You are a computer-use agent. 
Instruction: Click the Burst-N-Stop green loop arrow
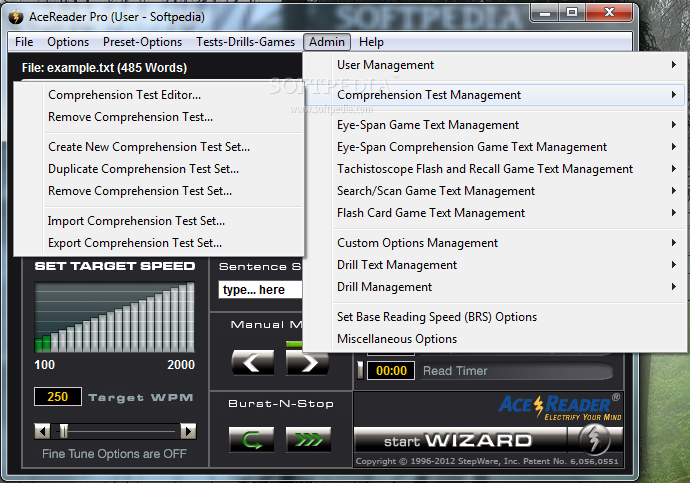click(x=251, y=439)
